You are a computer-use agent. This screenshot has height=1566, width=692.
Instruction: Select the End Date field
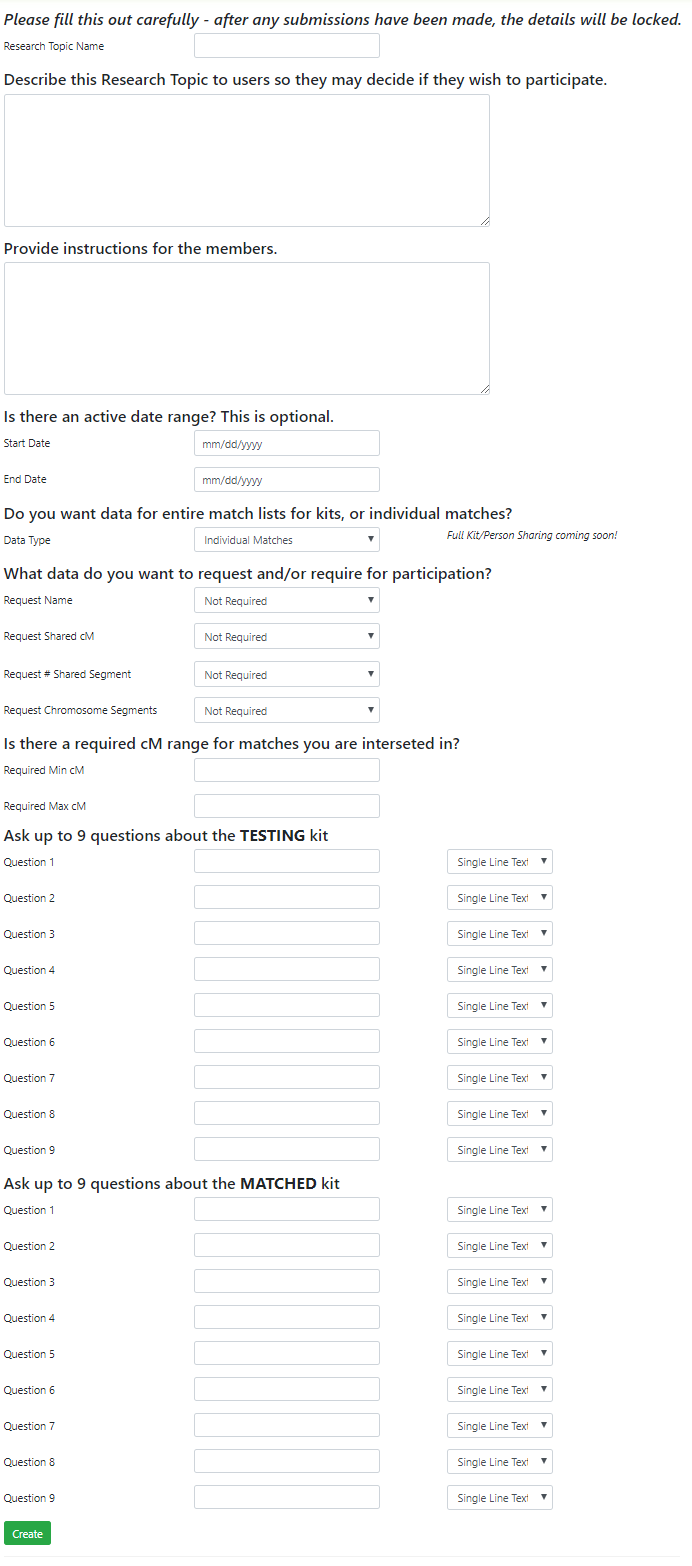click(x=286, y=480)
